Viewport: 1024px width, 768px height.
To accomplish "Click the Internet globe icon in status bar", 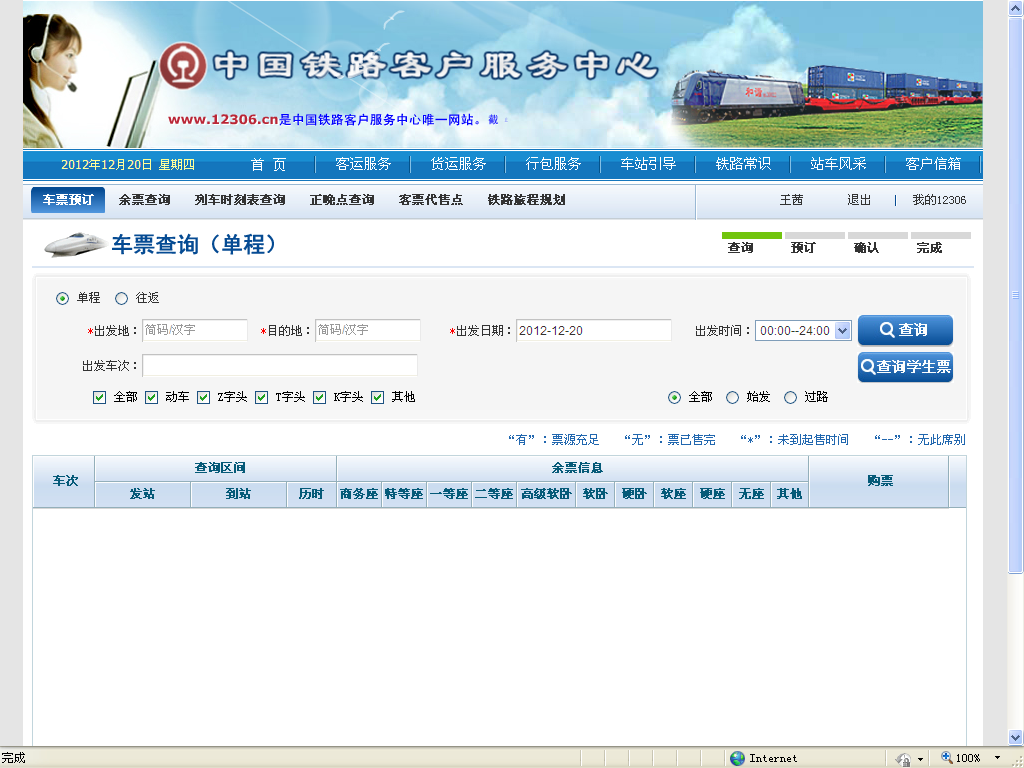I will click(x=738, y=758).
